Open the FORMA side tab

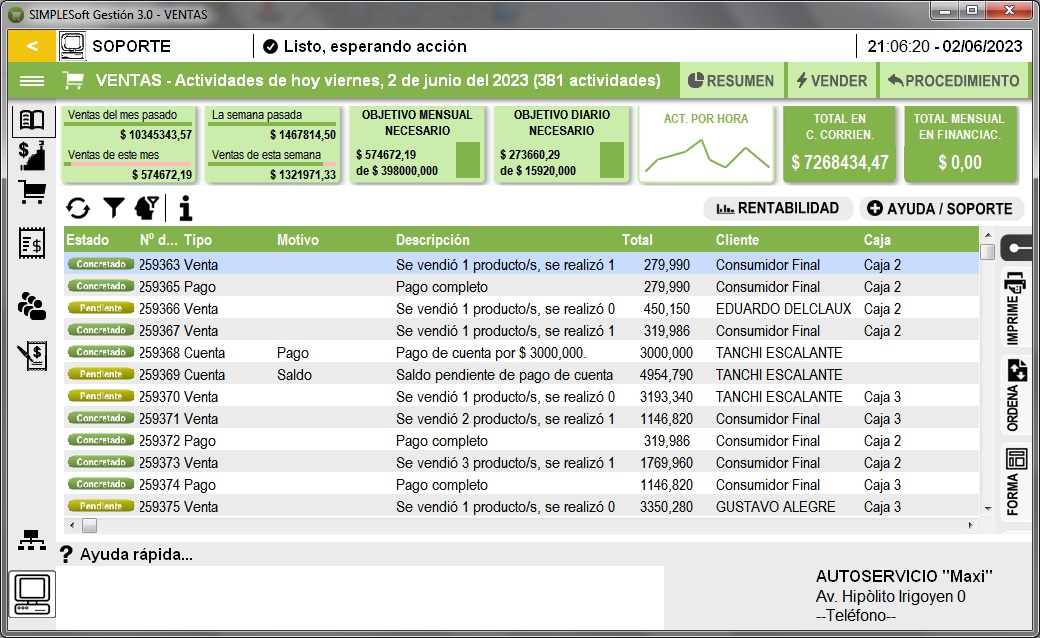point(1015,483)
